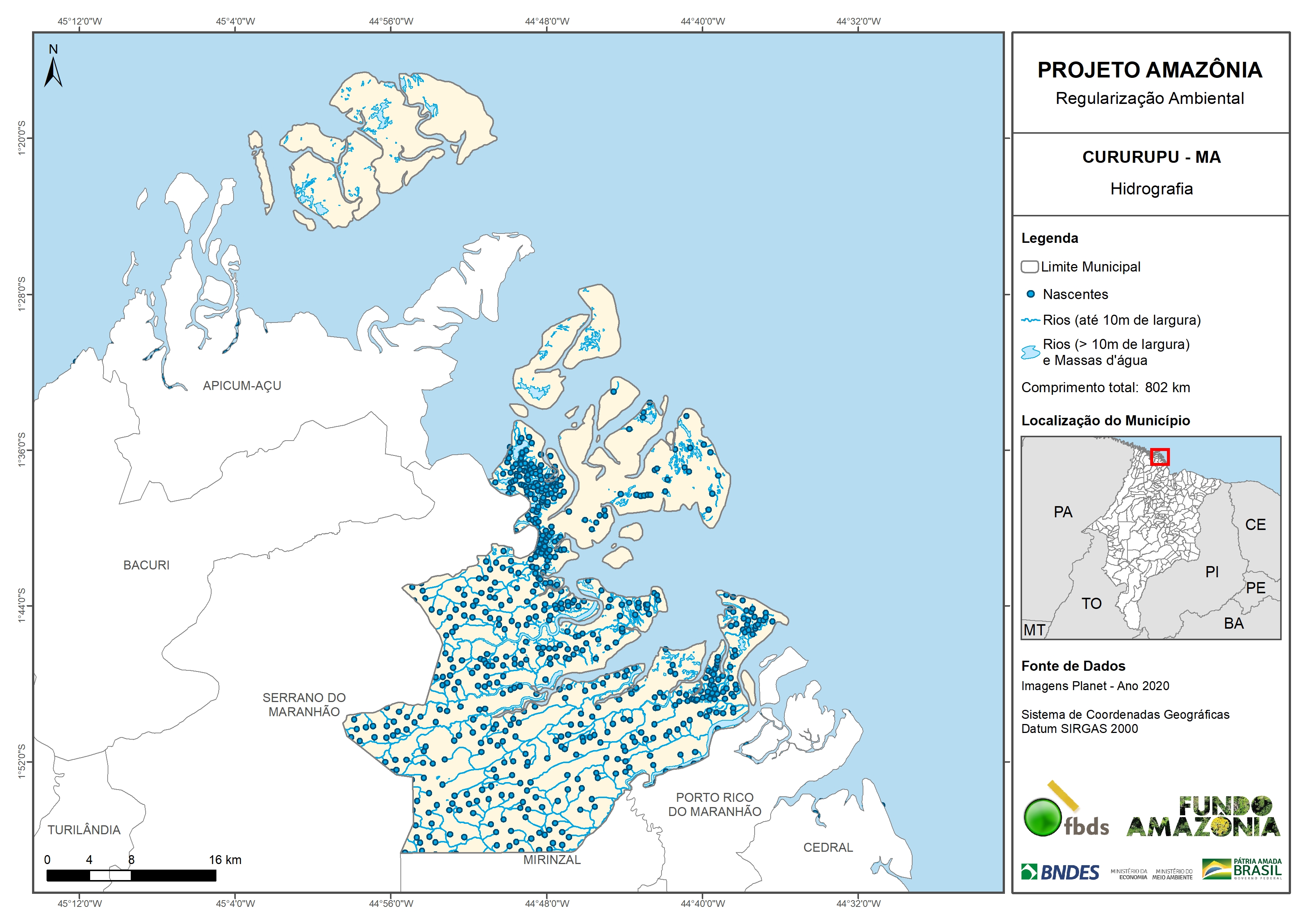Click the Nascentes blue dot legend symbol
The image size is (1307, 924).
tap(1030, 294)
